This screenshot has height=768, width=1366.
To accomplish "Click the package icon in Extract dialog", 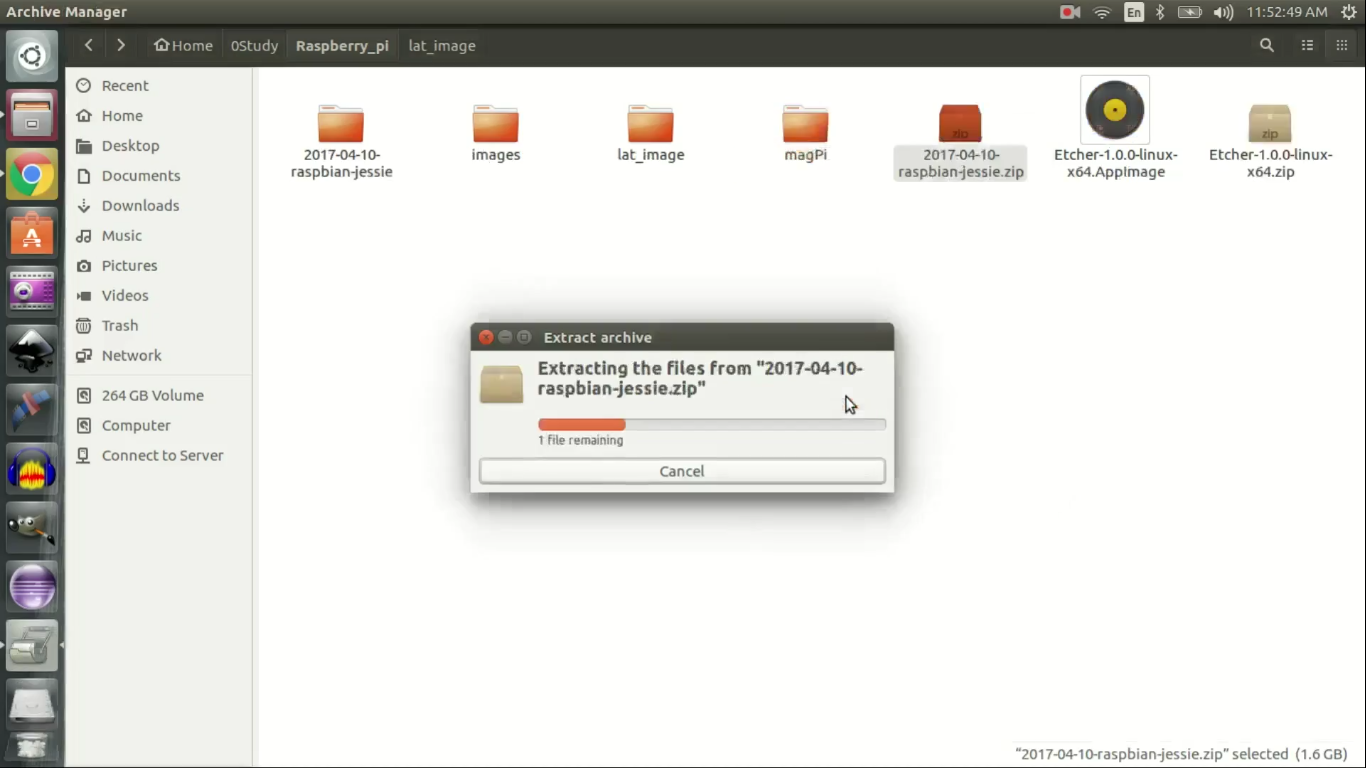I will [x=501, y=384].
